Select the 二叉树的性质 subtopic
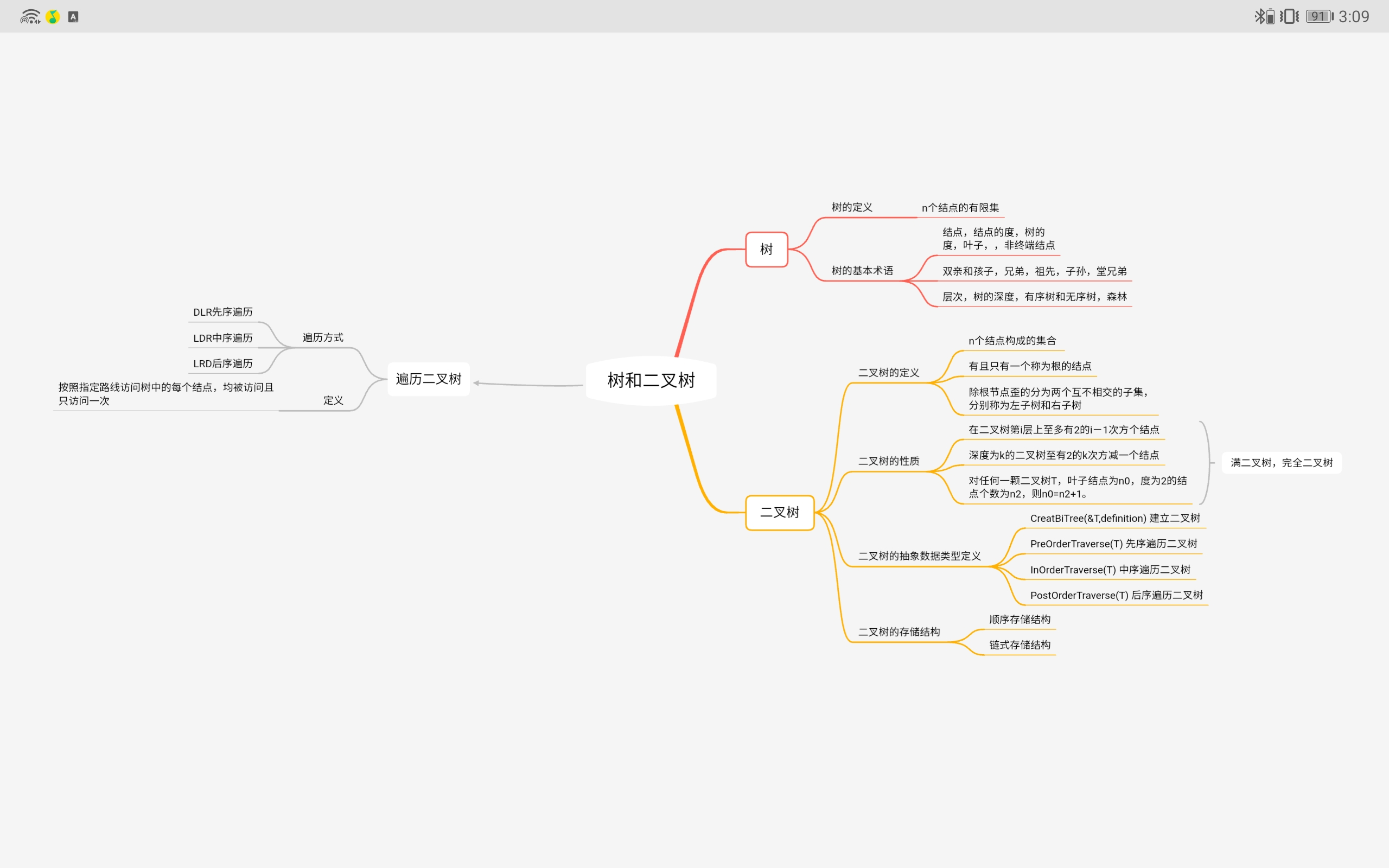This screenshot has width=1389, height=868. (x=889, y=461)
